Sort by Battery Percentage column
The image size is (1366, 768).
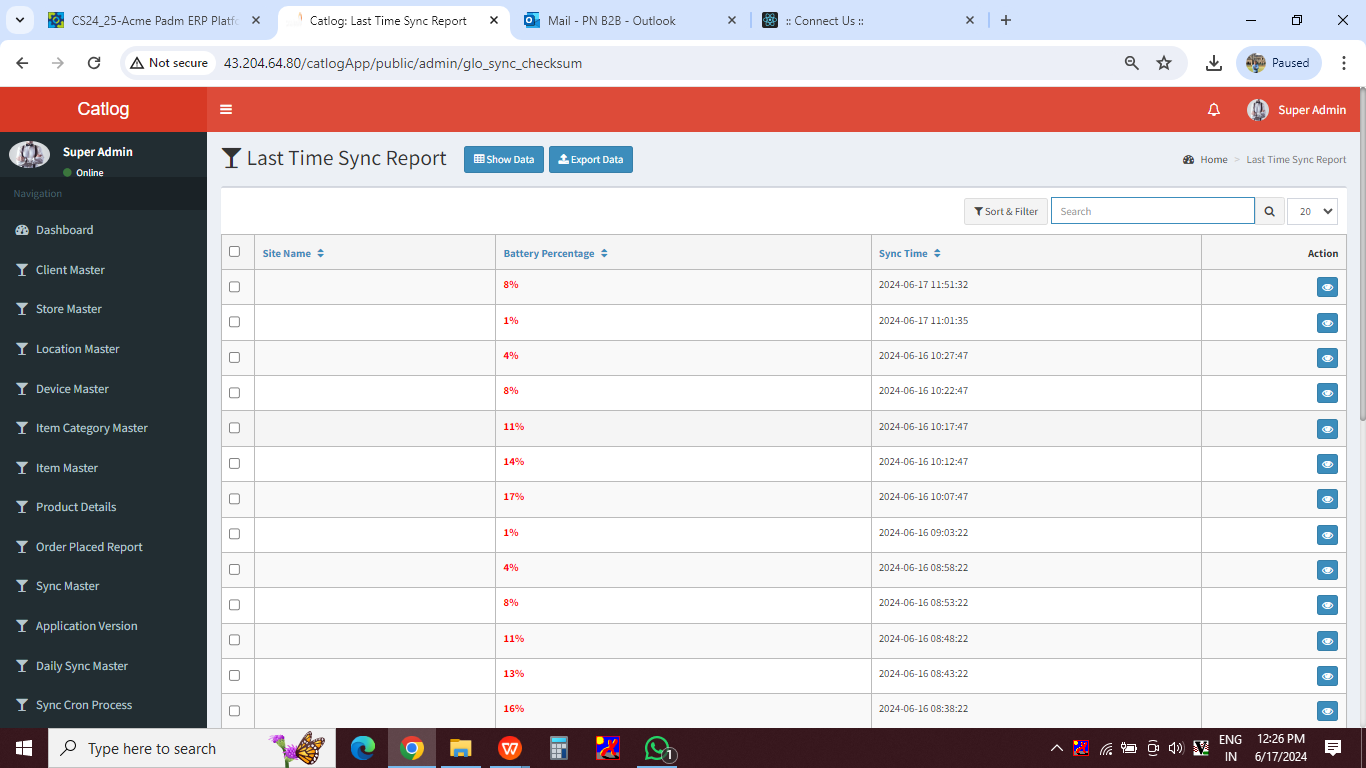(555, 254)
